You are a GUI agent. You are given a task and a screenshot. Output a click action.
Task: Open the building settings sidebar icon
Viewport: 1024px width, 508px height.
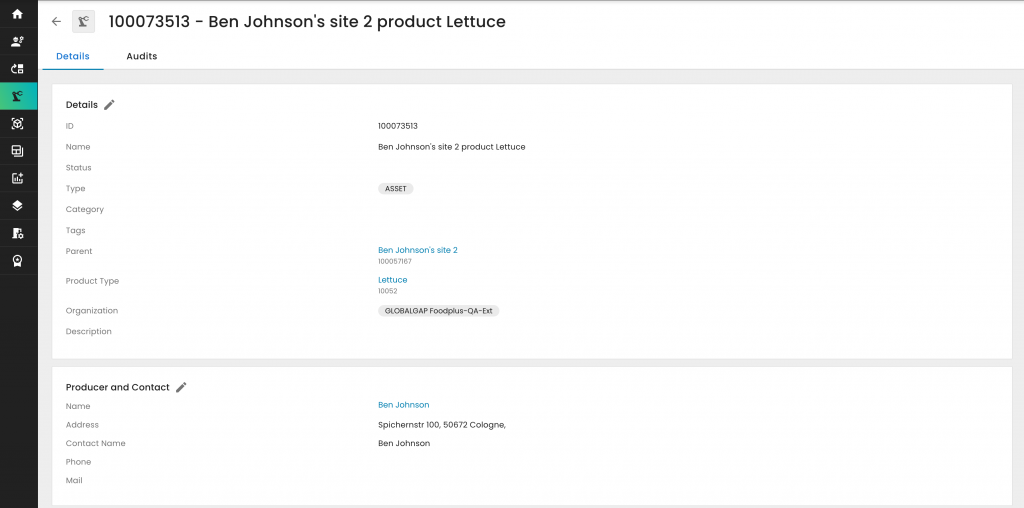[17, 233]
